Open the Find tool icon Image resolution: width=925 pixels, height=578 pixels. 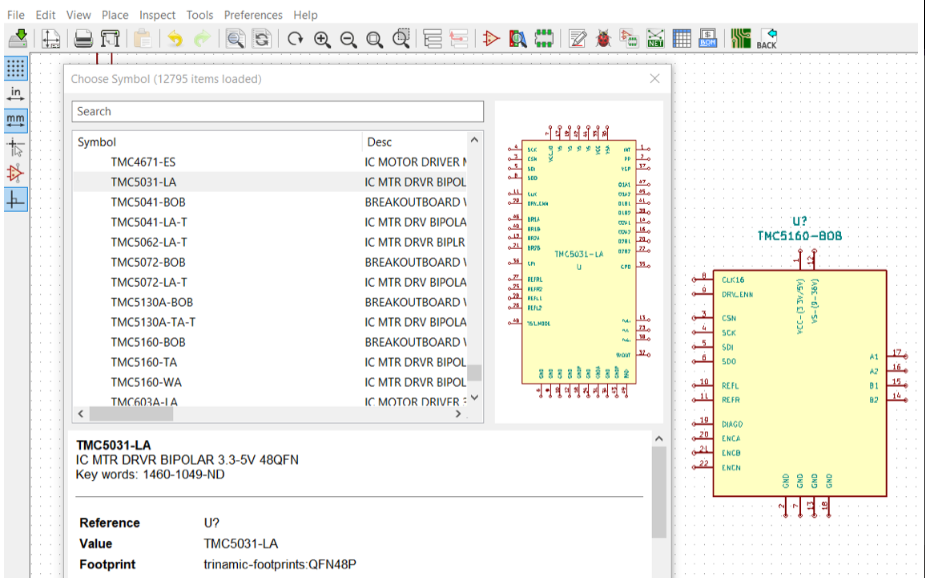(x=235, y=39)
